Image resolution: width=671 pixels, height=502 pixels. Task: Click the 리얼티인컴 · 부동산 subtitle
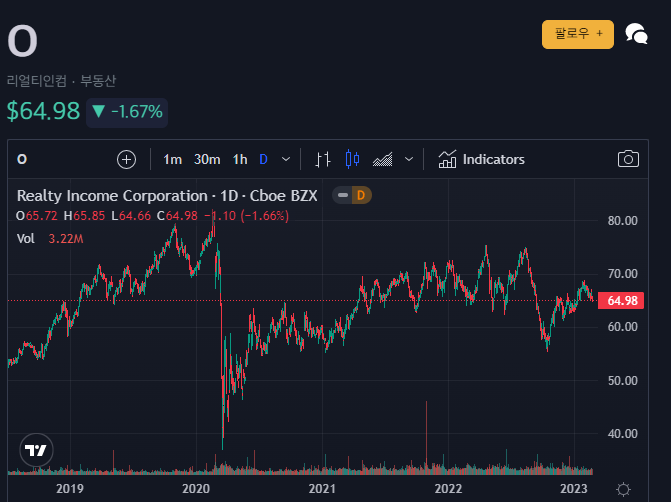pyautogui.click(x=61, y=80)
